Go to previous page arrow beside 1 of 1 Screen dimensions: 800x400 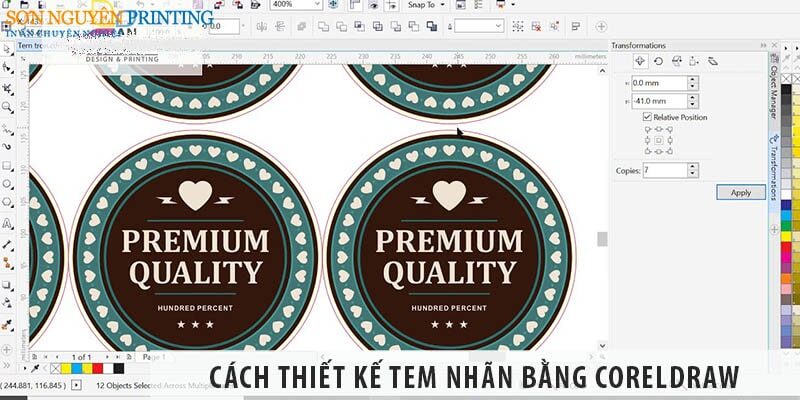coord(57,357)
